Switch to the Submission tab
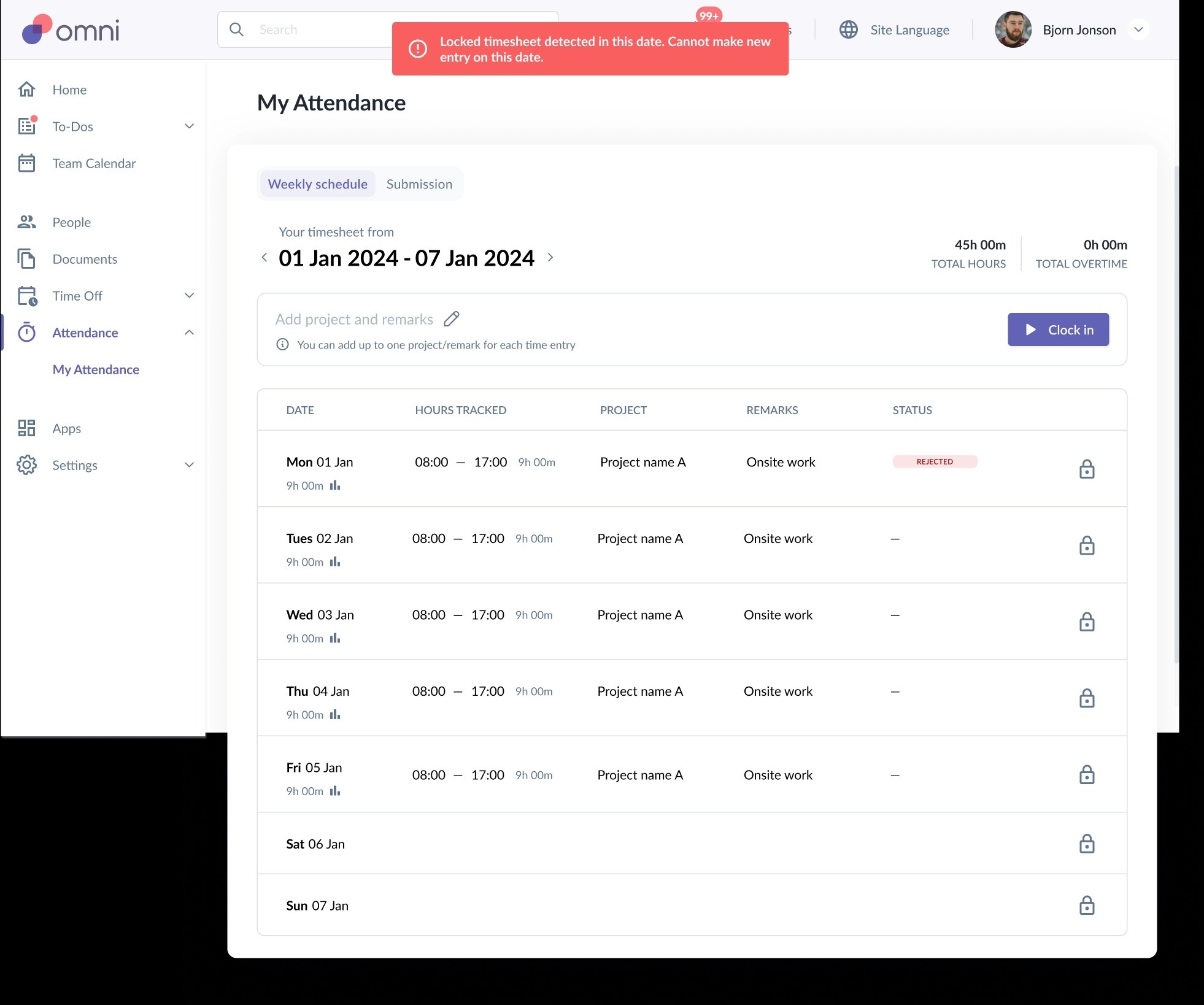This screenshot has height=1005, width=1204. click(x=419, y=184)
